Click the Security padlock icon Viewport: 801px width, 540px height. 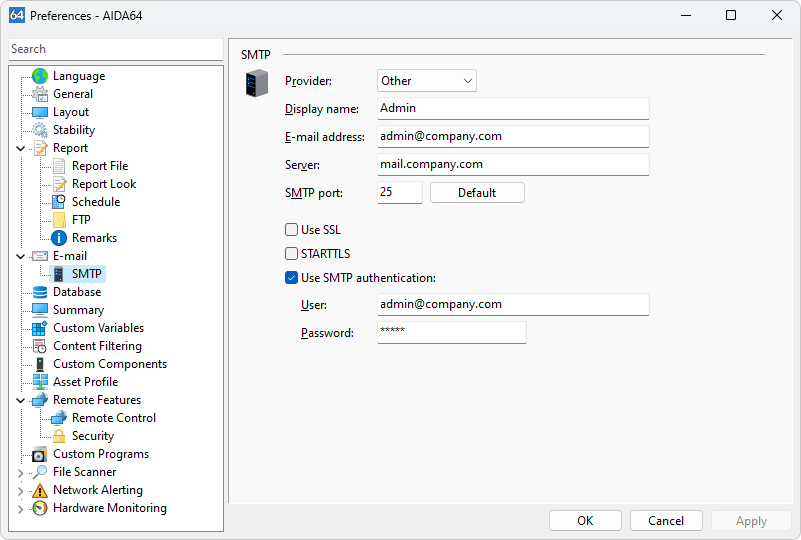[59, 436]
